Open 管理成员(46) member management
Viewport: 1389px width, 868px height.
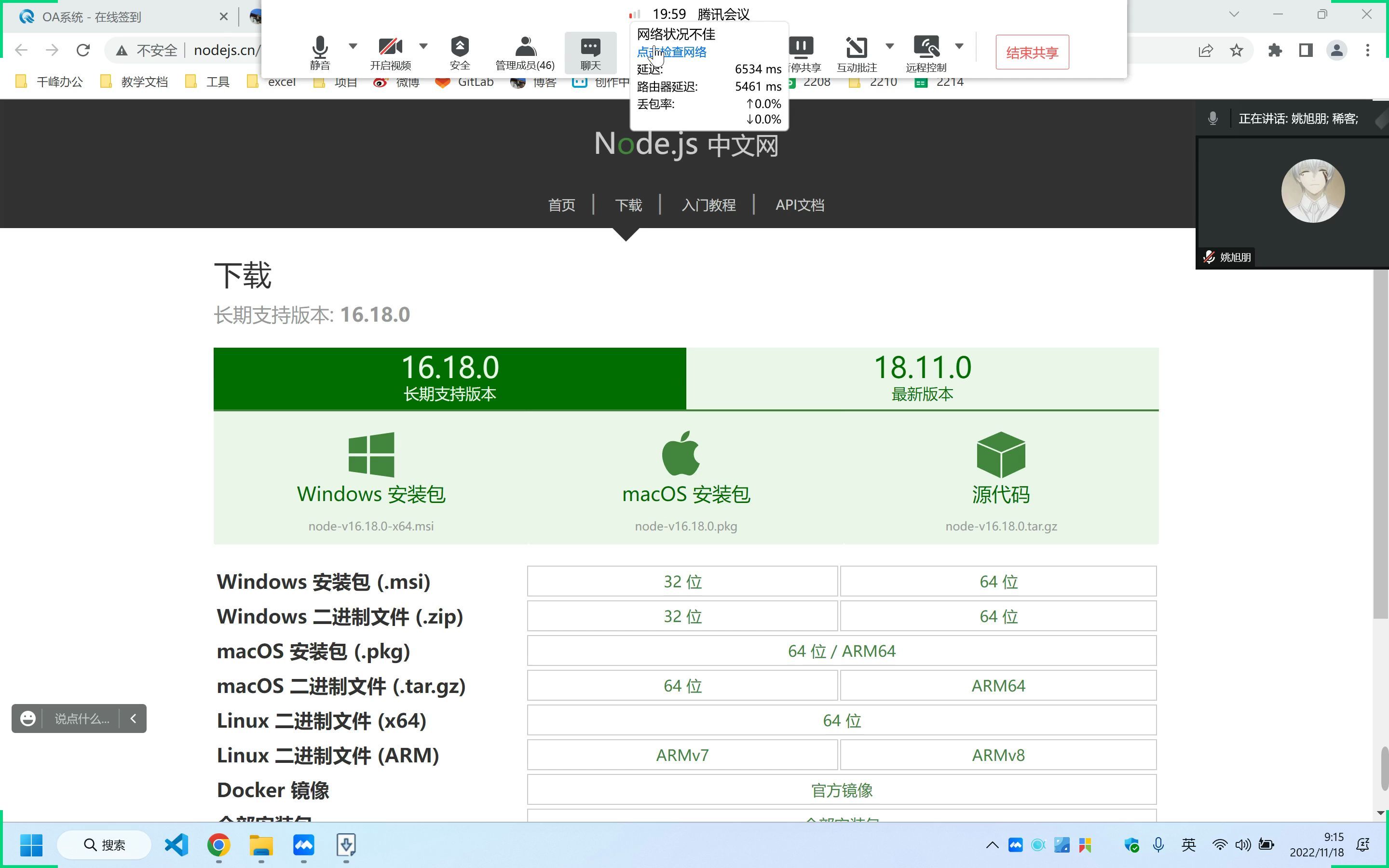525,52
